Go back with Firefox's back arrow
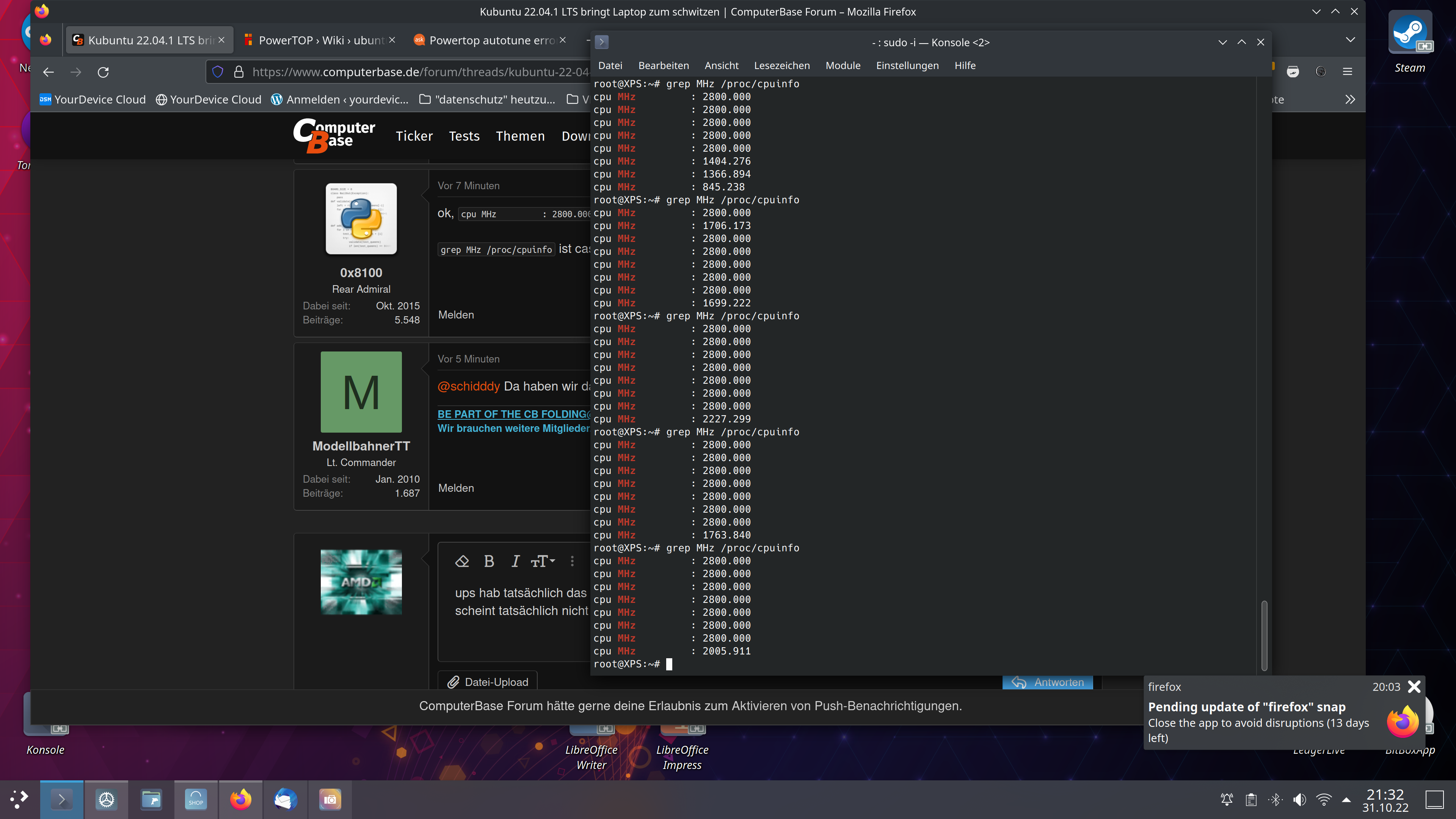Image resolution: width=1456 pixels, height=819 pixels. click(x=49, y=72)
